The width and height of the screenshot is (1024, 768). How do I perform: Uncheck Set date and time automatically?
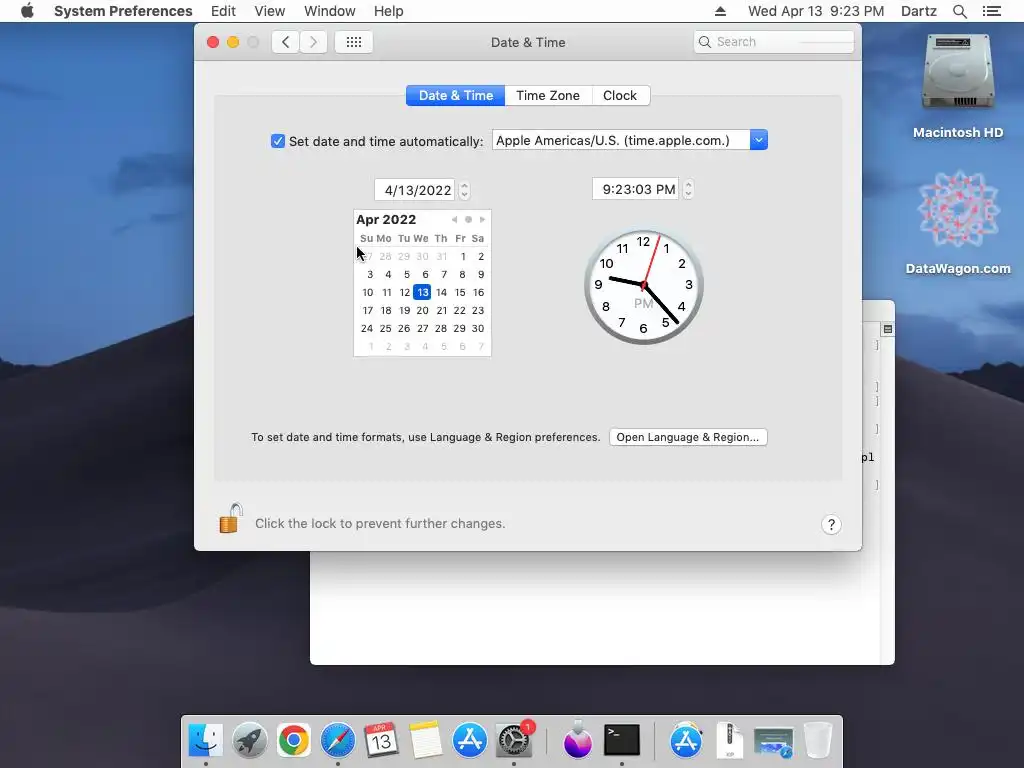point(278,141)
